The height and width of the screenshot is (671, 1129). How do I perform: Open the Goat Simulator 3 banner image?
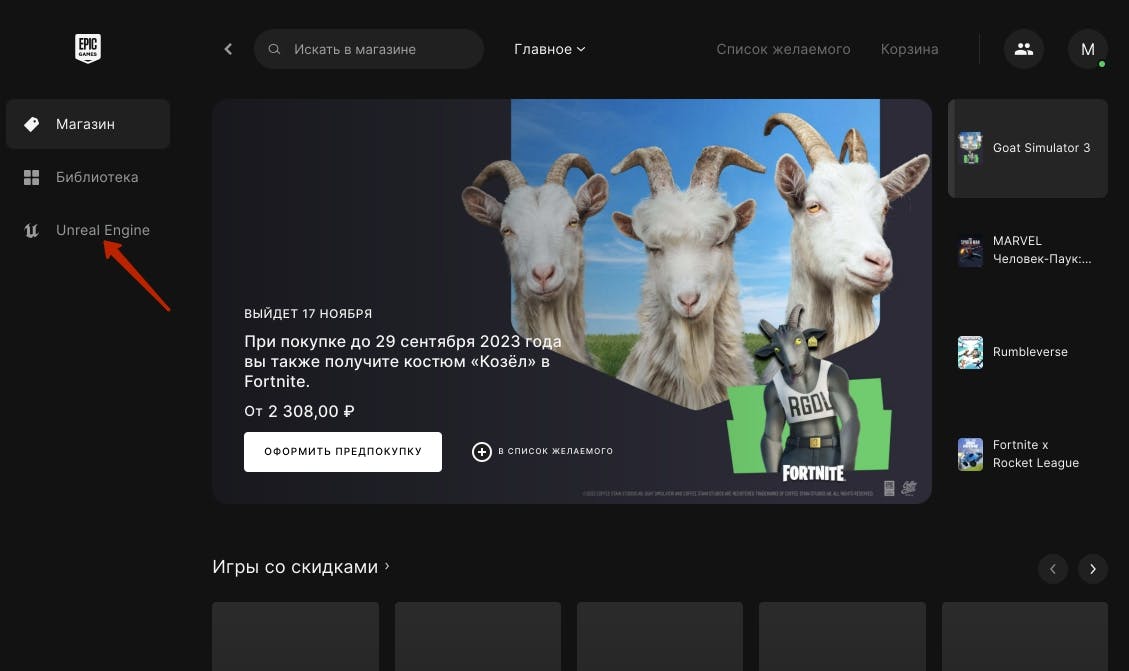click(572, 301)
